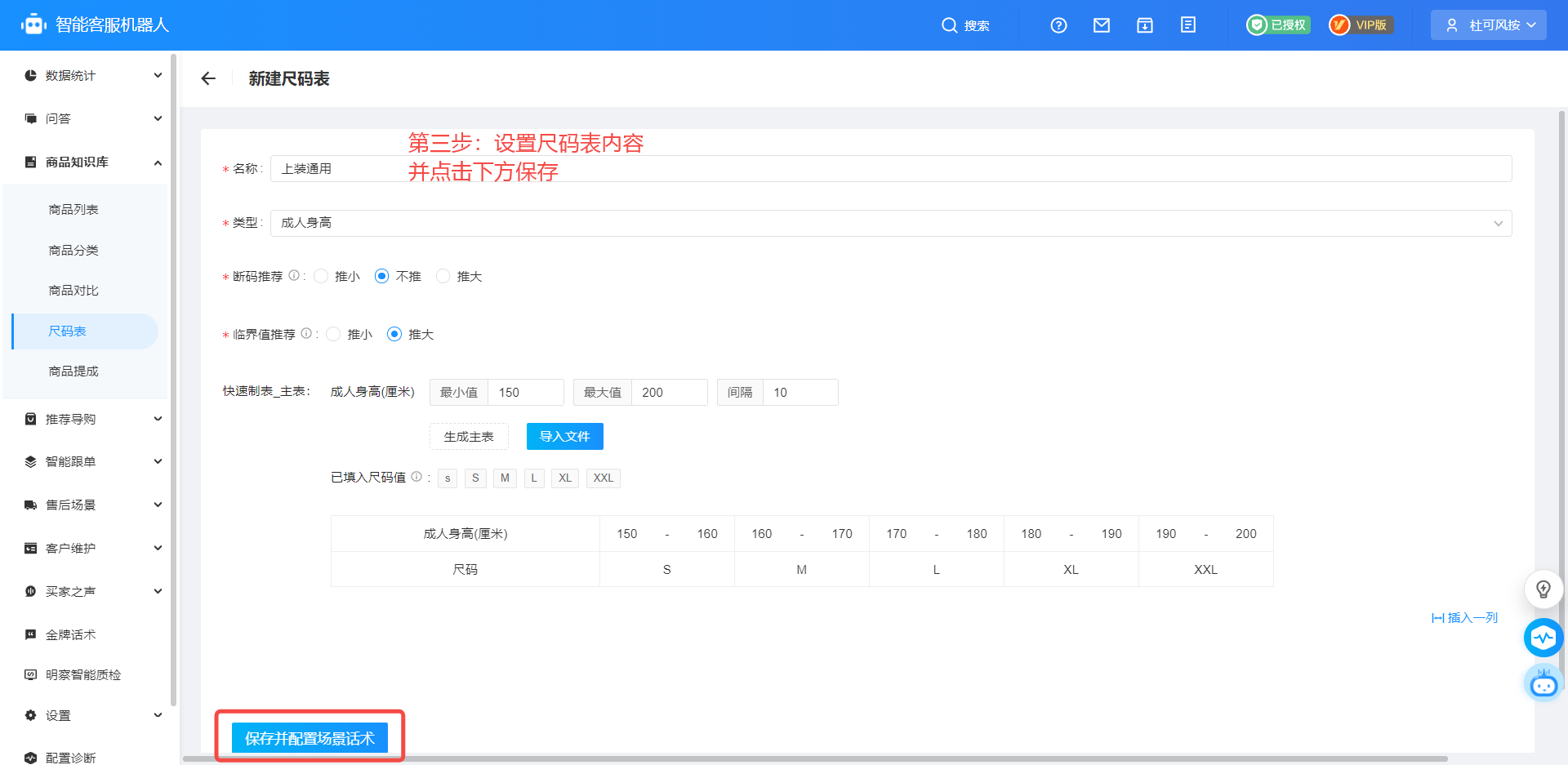Viewport: 1568px width, 765px height.
Task: Click the 设置 gear icon
Action: (30, 715)
